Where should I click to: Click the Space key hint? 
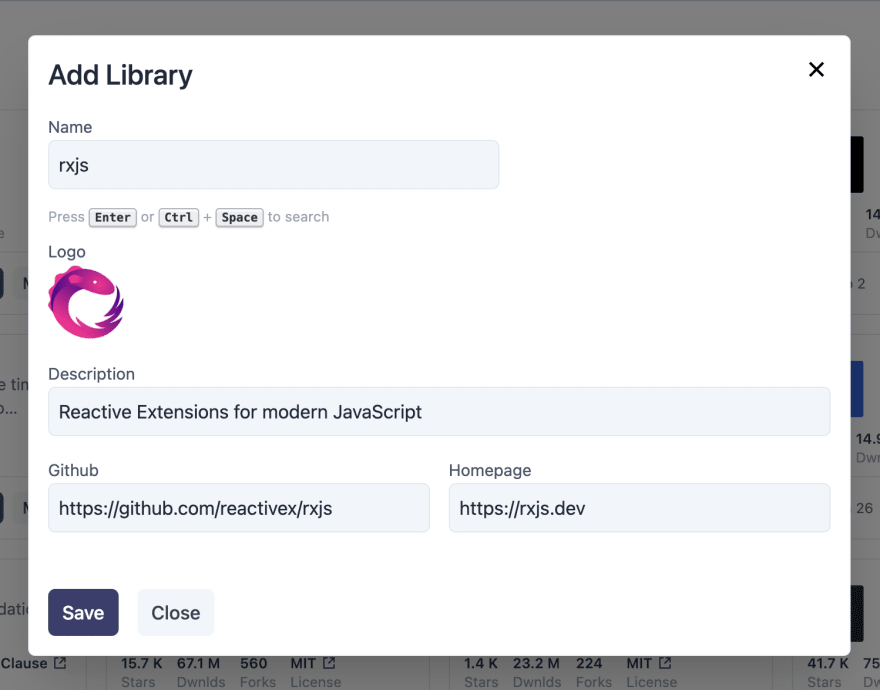pos(240,217)
